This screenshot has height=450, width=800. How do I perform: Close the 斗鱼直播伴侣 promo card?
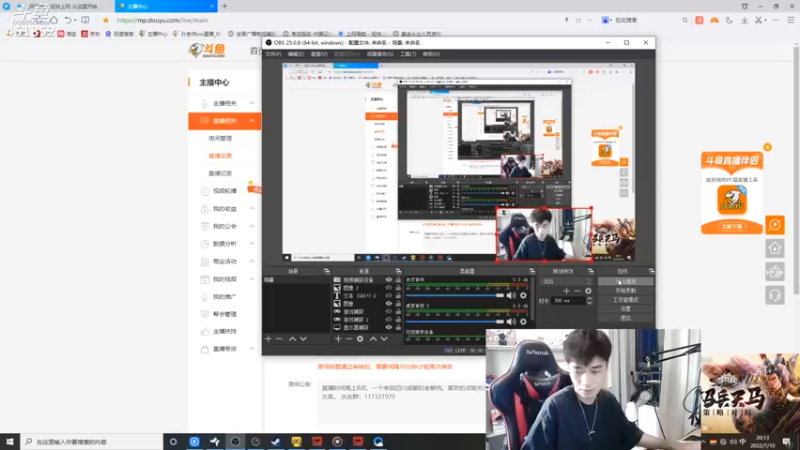point(767,147)
